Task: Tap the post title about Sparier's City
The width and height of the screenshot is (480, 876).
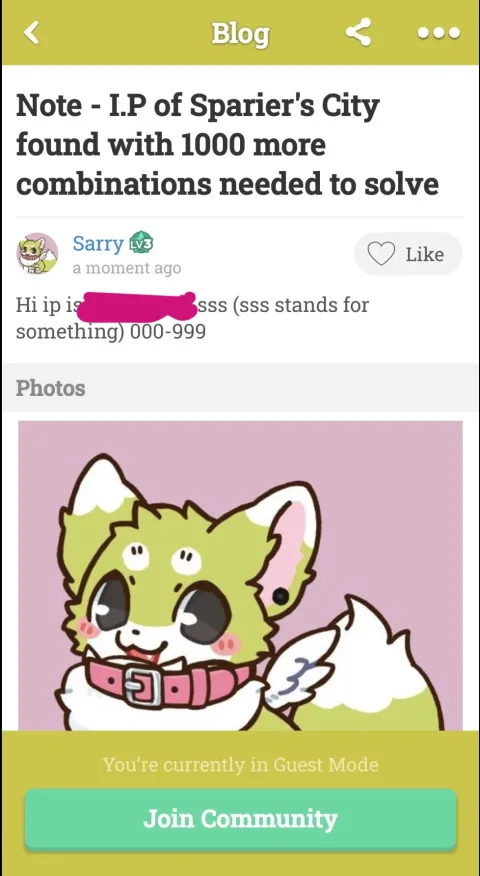Action: click(x=227, y=145)
